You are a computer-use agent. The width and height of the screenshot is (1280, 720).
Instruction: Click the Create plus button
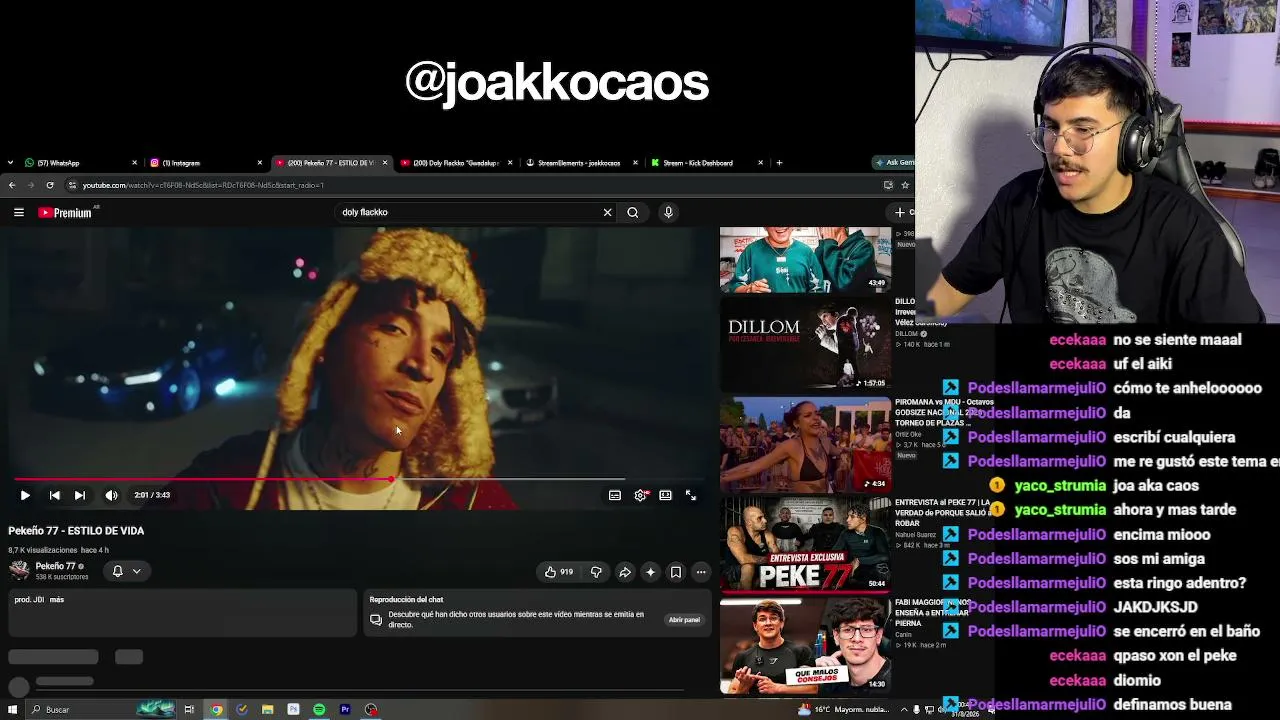tap(902, 212)
